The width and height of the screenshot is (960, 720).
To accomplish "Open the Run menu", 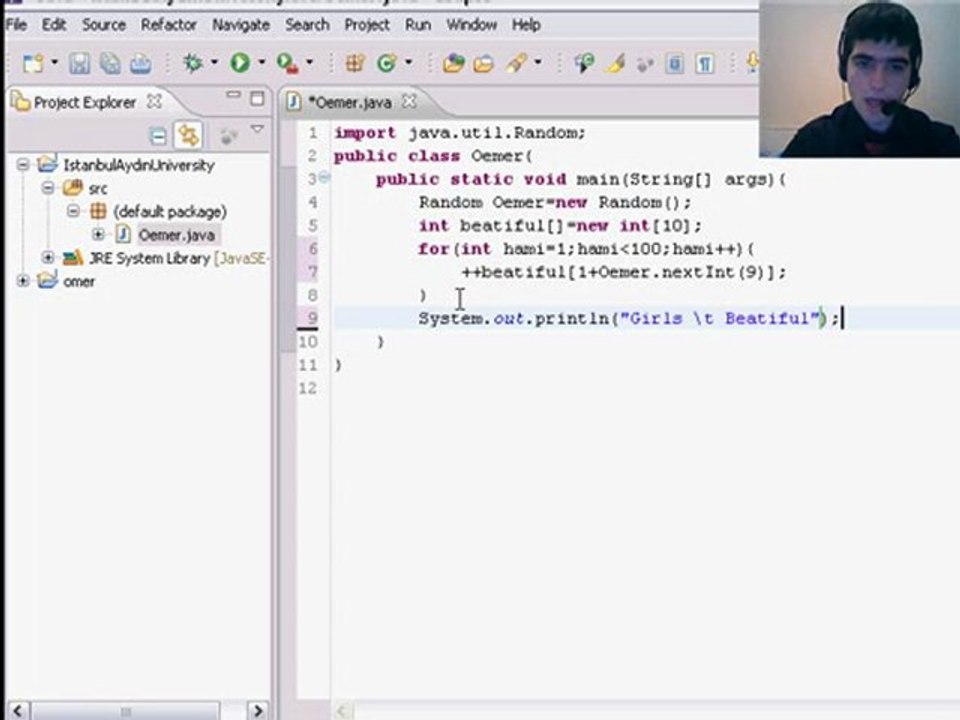I will pyautogui.click(x=418, y=25).
